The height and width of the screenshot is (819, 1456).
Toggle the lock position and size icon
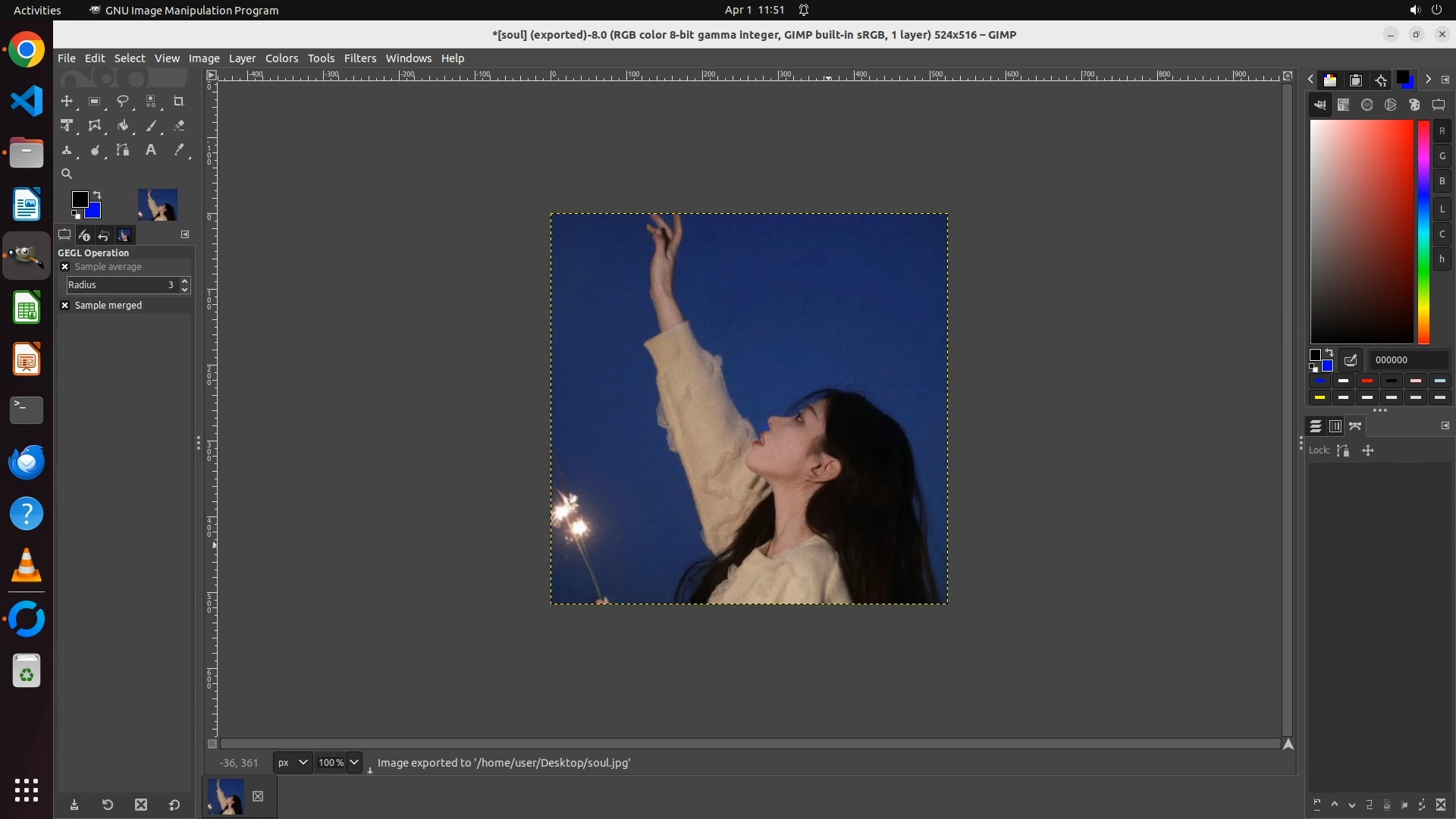coord(1368,450)
